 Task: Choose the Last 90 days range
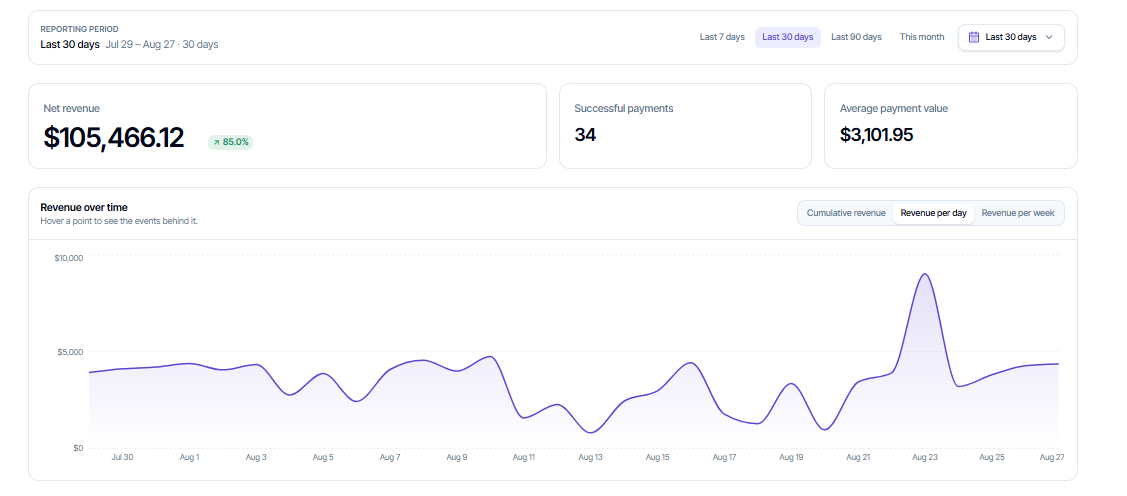pos(856,37)
